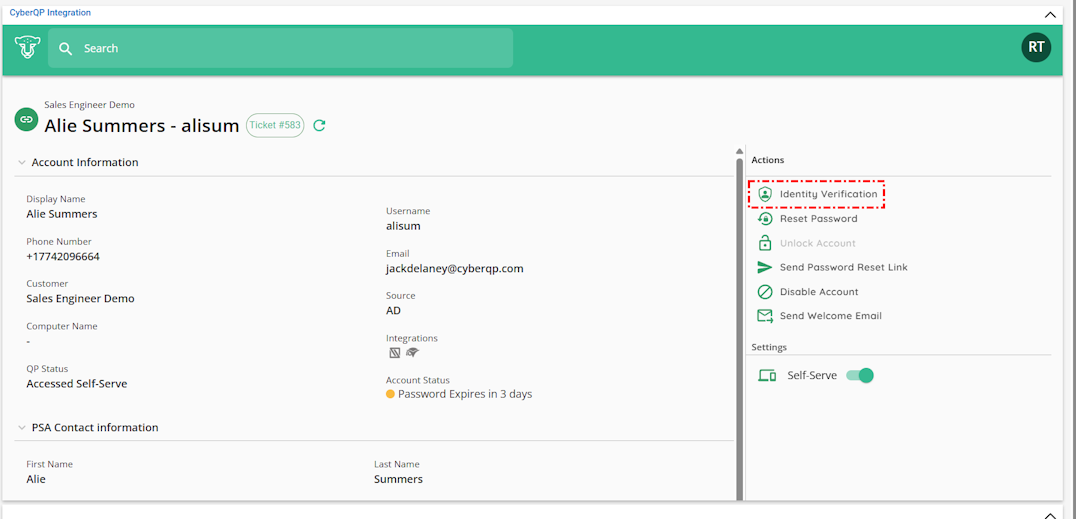The width and height of the screenshot is (1076, 519).
Task: Click Password Expires in 3 days text
Action: [465, 394]
